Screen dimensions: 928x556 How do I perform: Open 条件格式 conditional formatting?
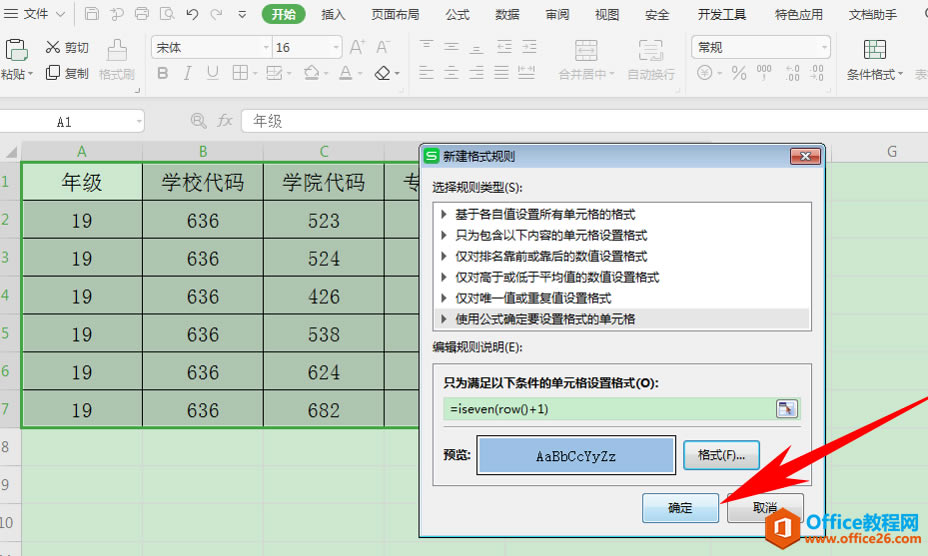[875, 59]
